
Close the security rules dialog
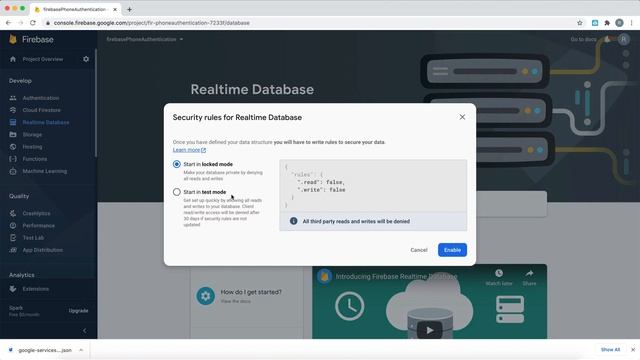click(462, 117)
